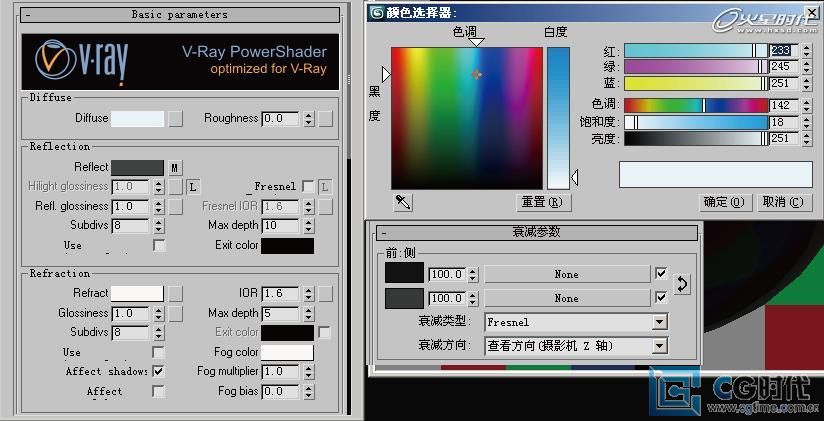Viewport: 824px width, 421px height.
Task: Click the second falloff side color swatch
Action: [404, 298]
